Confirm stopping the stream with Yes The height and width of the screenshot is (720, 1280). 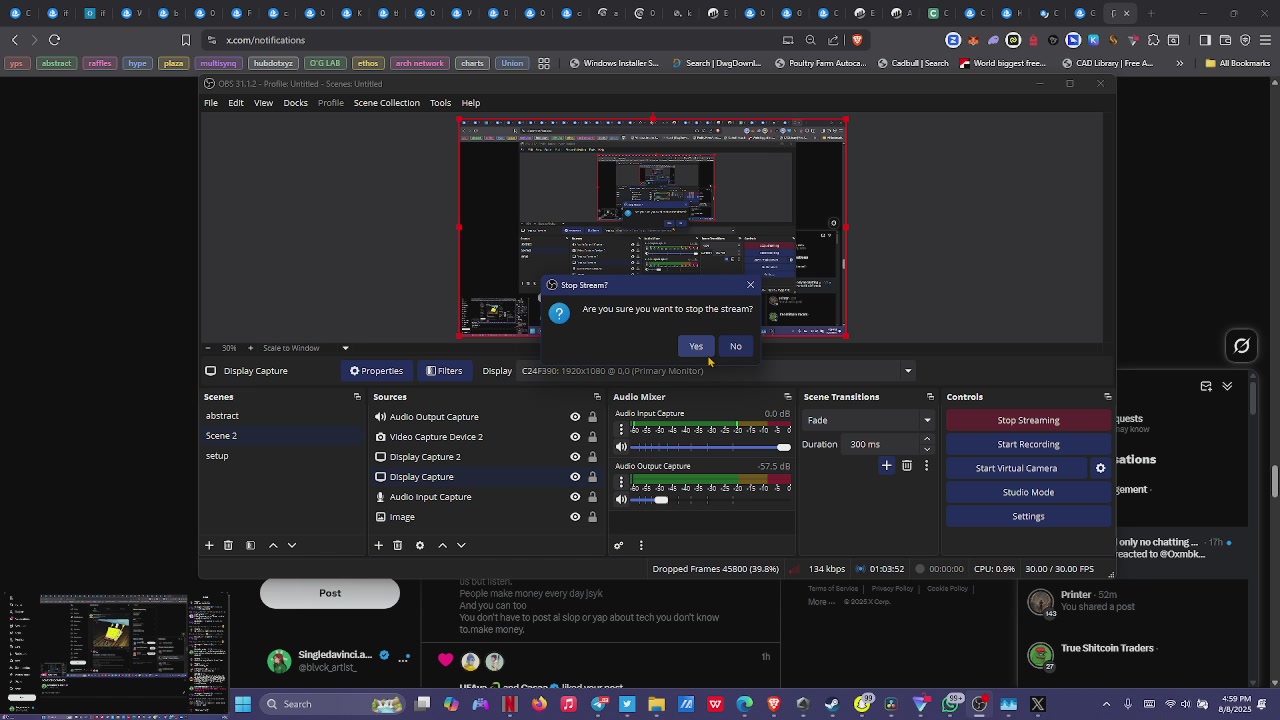tap(696, 346)
